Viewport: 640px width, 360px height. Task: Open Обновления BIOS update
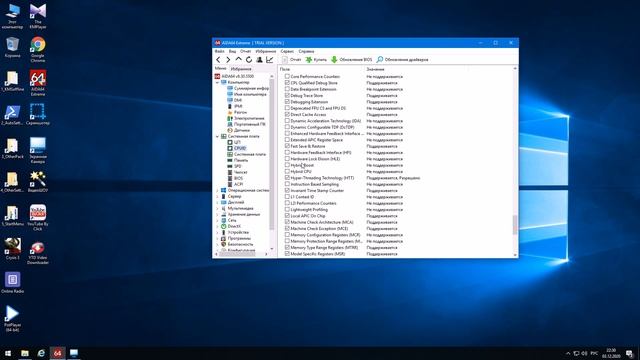point(351,60)
